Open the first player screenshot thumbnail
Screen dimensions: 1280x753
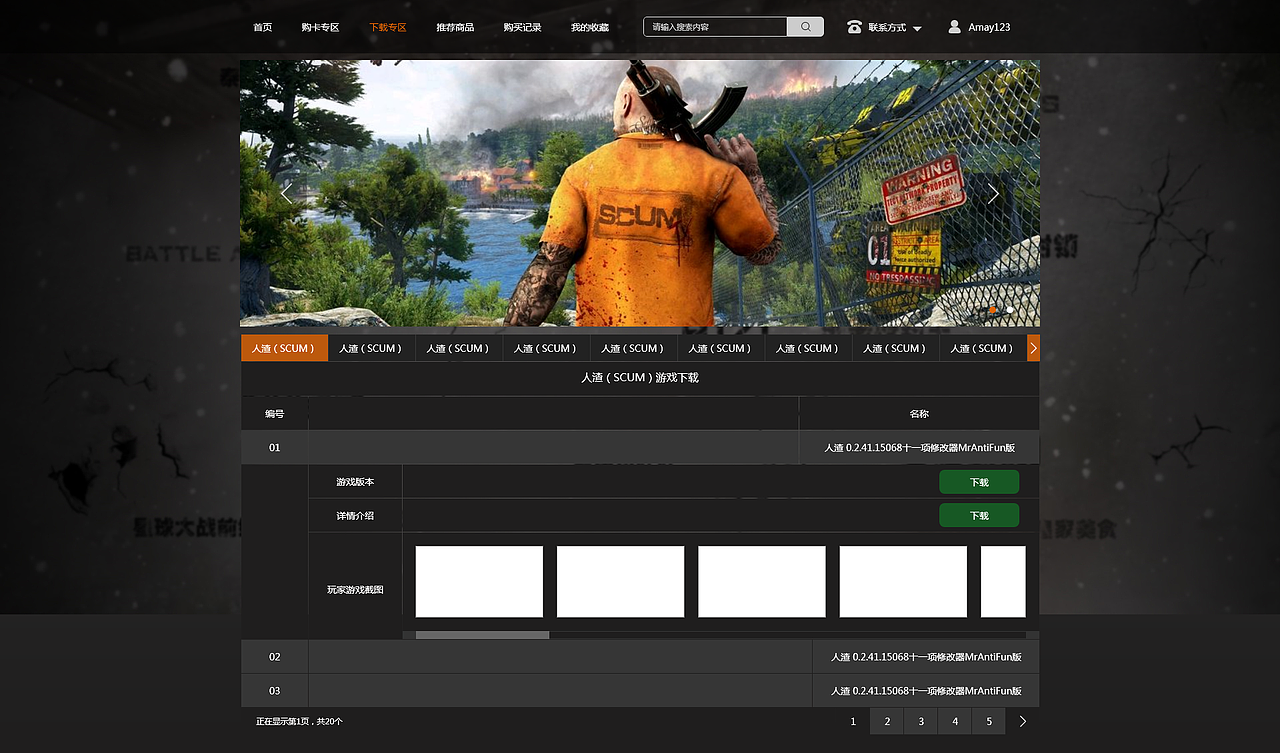(x=479, y=581)
